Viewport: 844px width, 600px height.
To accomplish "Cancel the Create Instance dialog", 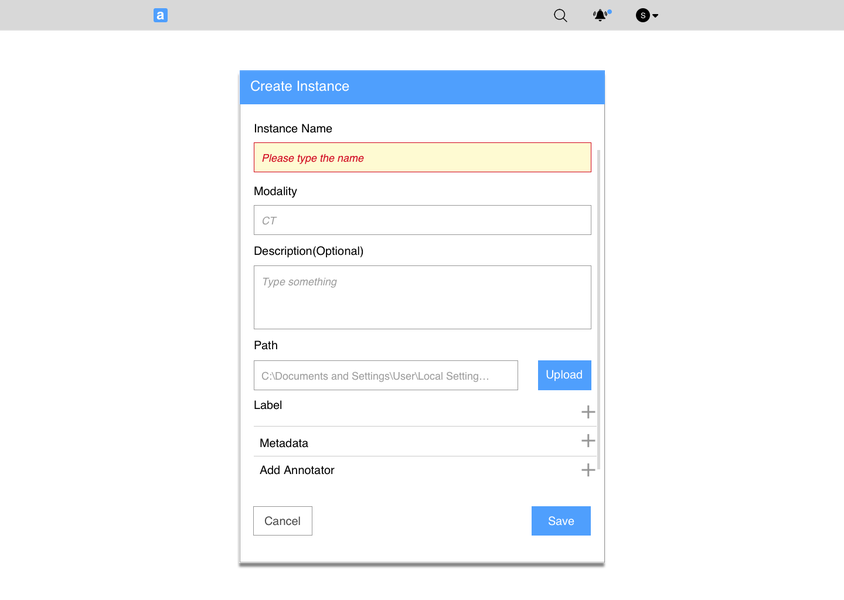I will click(x=282, y=521).
